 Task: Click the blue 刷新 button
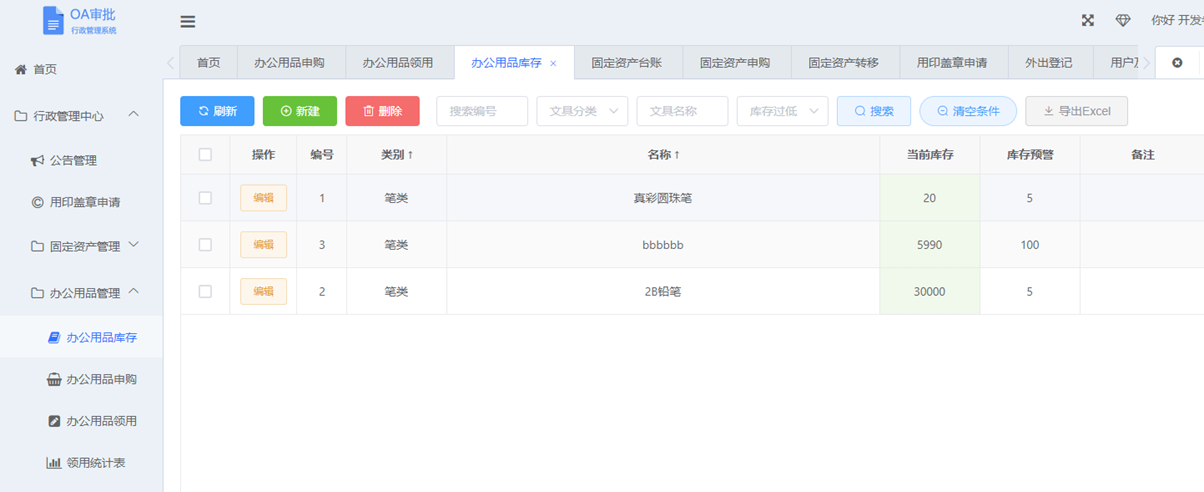217,111
